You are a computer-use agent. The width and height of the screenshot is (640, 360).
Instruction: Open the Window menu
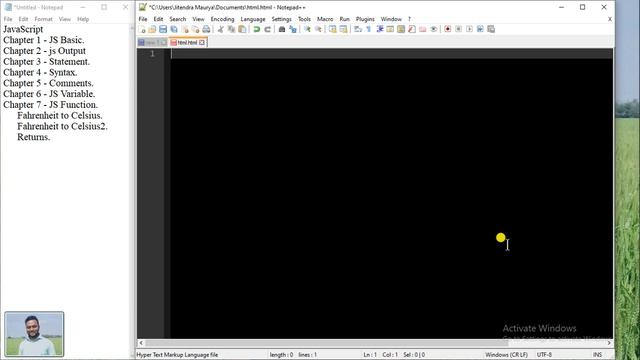pos(391,19)
